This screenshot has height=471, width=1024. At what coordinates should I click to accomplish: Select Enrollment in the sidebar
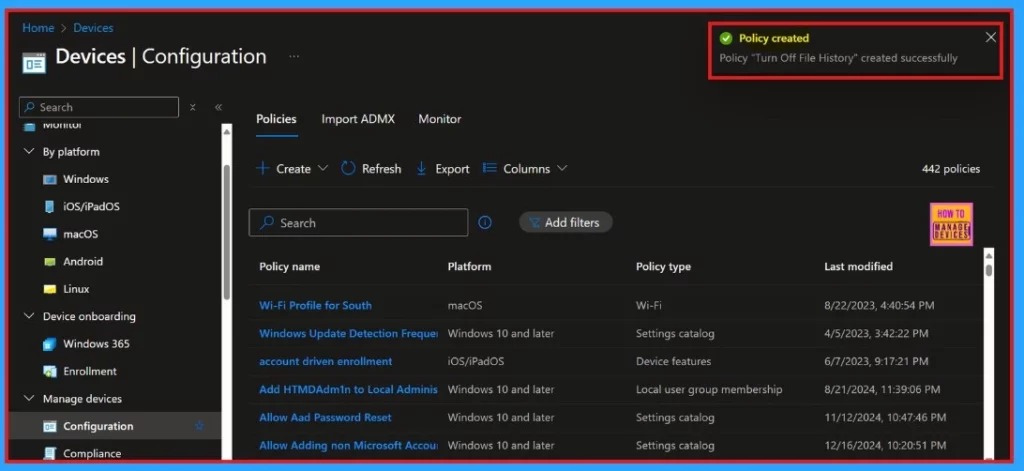point(89,371)
